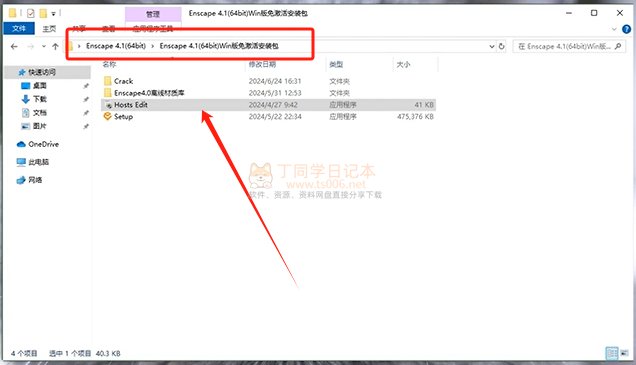Refresh the current folder view

pos(501,46)
